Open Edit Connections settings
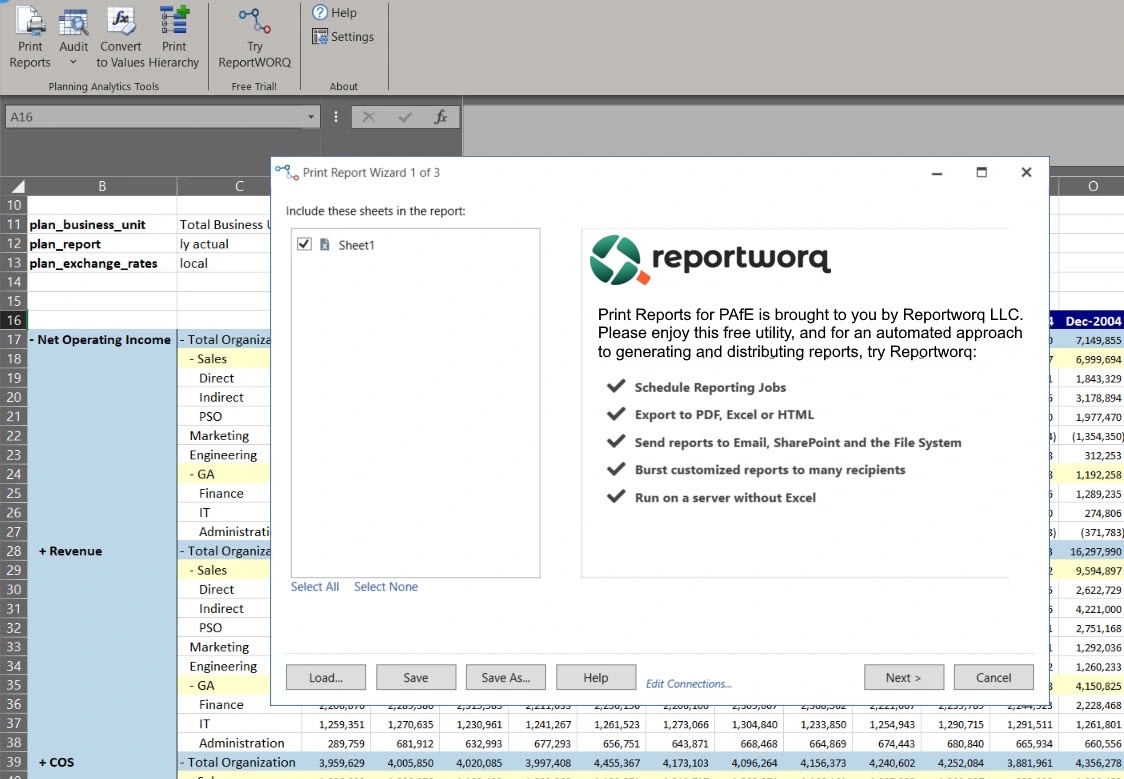The width and height of the screenshot is (1124, 779). [688, 683]
